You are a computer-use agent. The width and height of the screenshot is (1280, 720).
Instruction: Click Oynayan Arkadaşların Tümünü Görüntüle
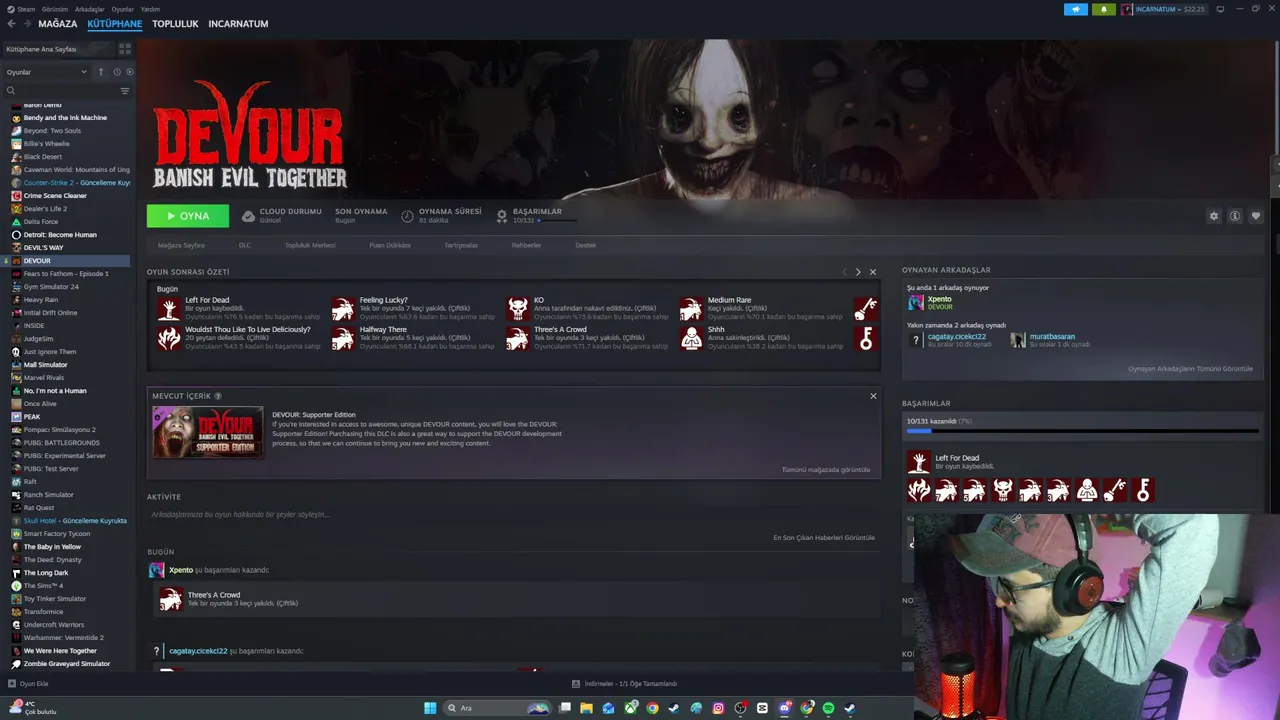1190,369
